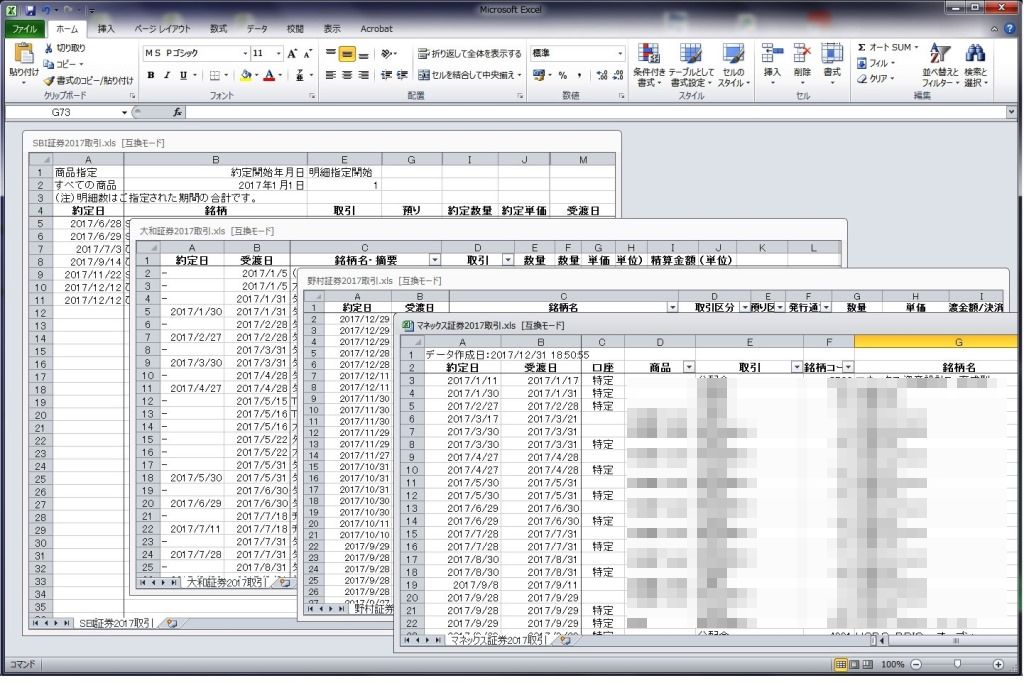Screen dimensions: 1024x683
Task: Increase cell indent
Action: (x=403, y=76)
